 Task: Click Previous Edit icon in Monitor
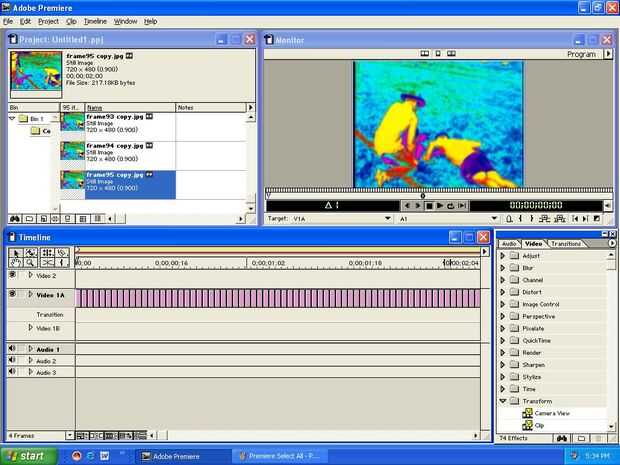[x=575, y=219]
